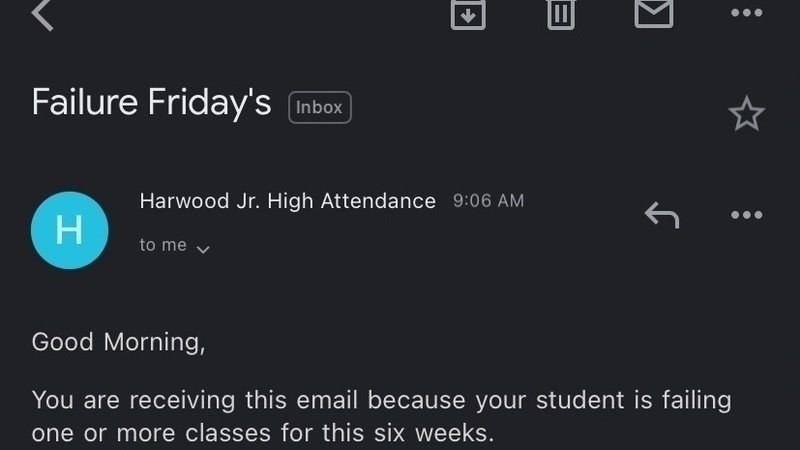Archive this email
The width and height of the screenshot is (800, 450).
click(468, 13)
